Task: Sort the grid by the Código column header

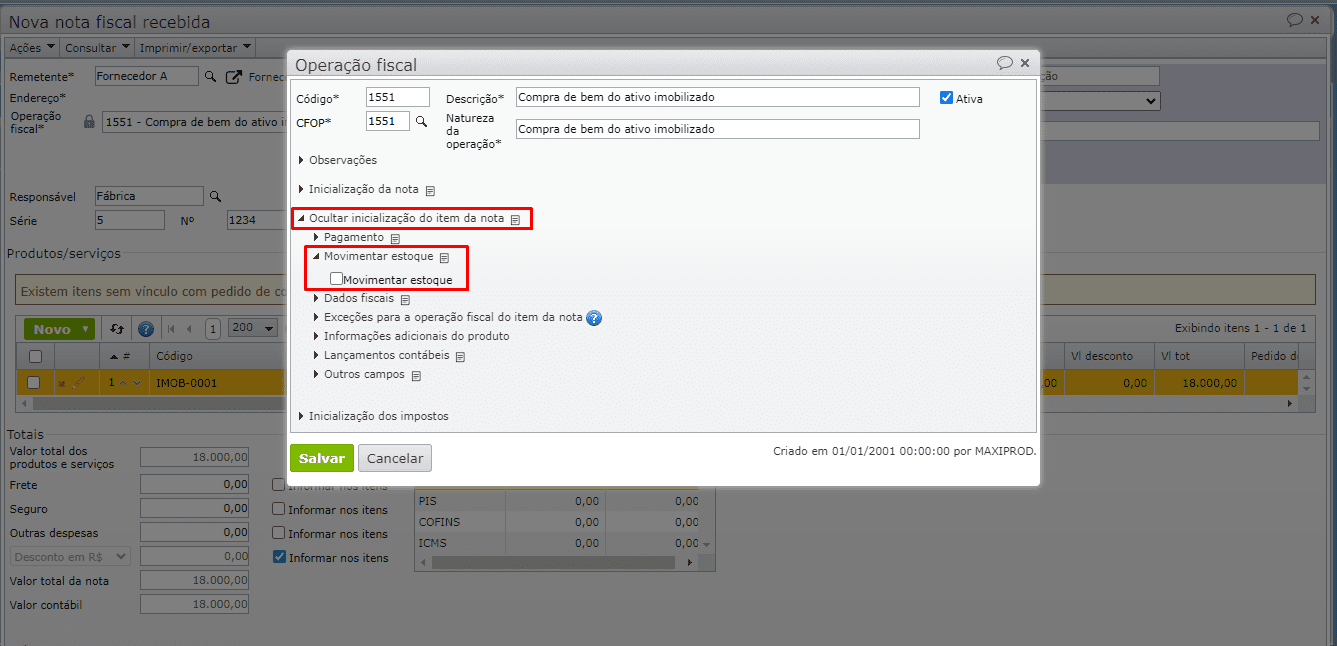Action: (x=175, y=356)
